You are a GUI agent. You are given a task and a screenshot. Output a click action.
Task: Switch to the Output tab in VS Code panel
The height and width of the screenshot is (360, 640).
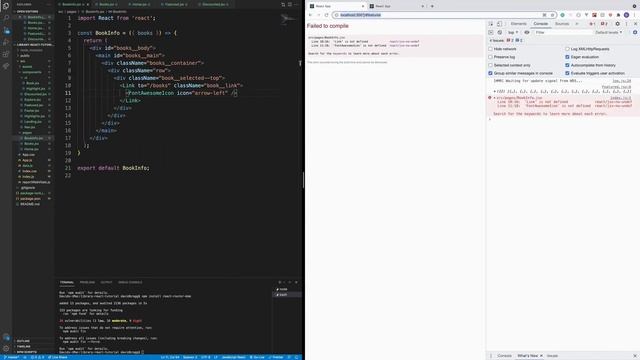[106, 282]
